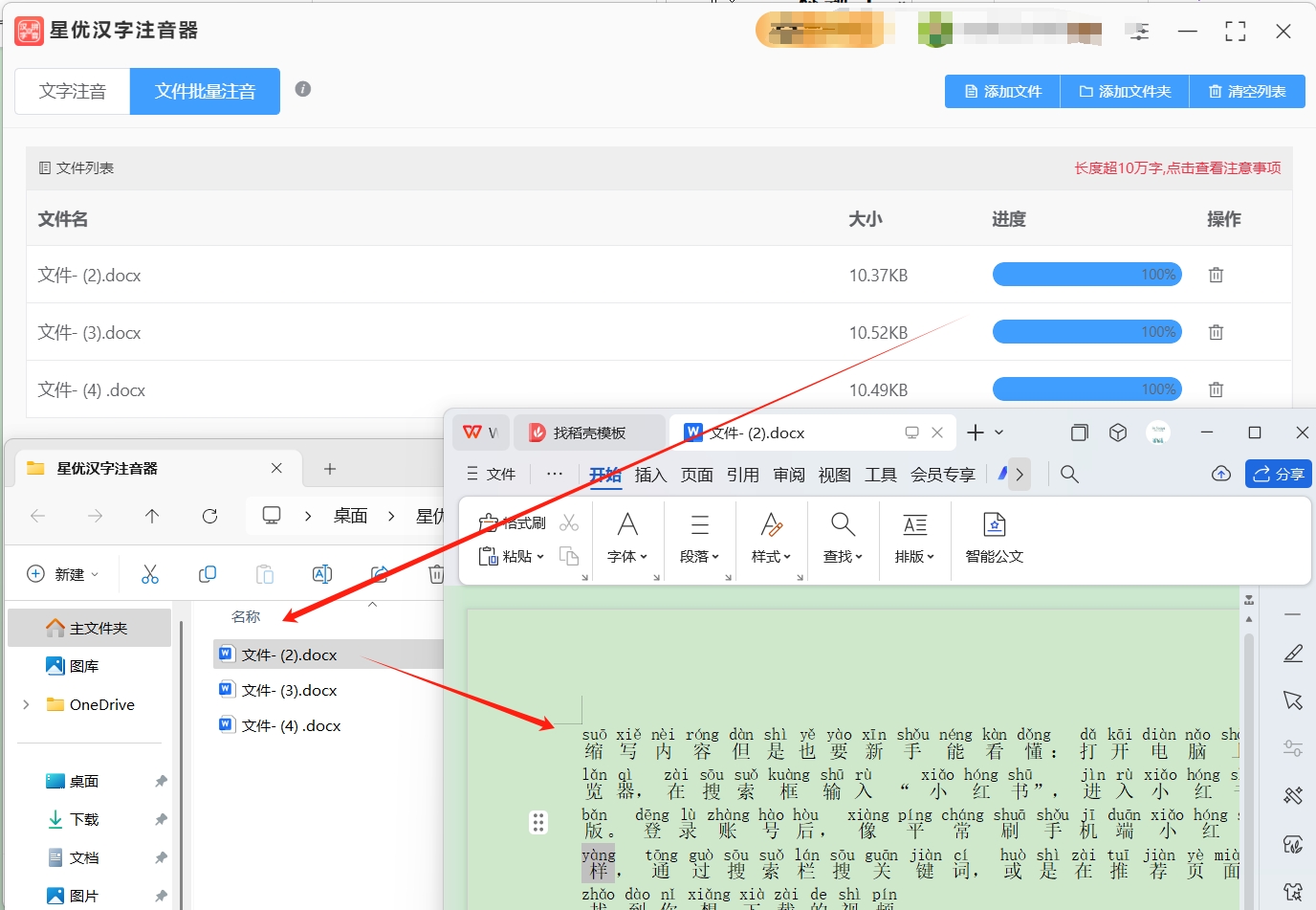Delete 文件- (4) .docx row with trash icon

pyautogui.click(x=1216, y=389)
